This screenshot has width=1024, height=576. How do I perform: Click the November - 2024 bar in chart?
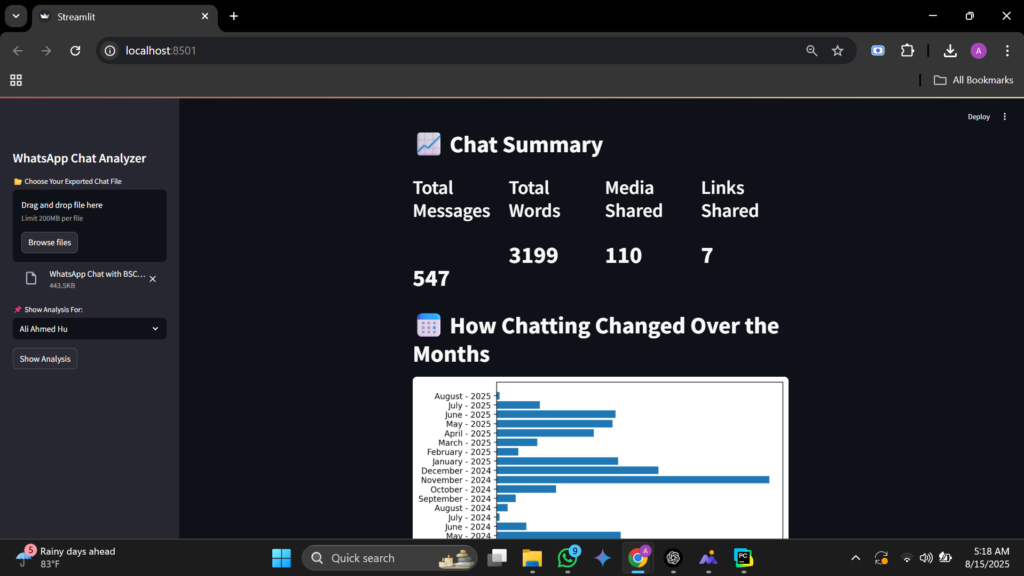point(632,480)
